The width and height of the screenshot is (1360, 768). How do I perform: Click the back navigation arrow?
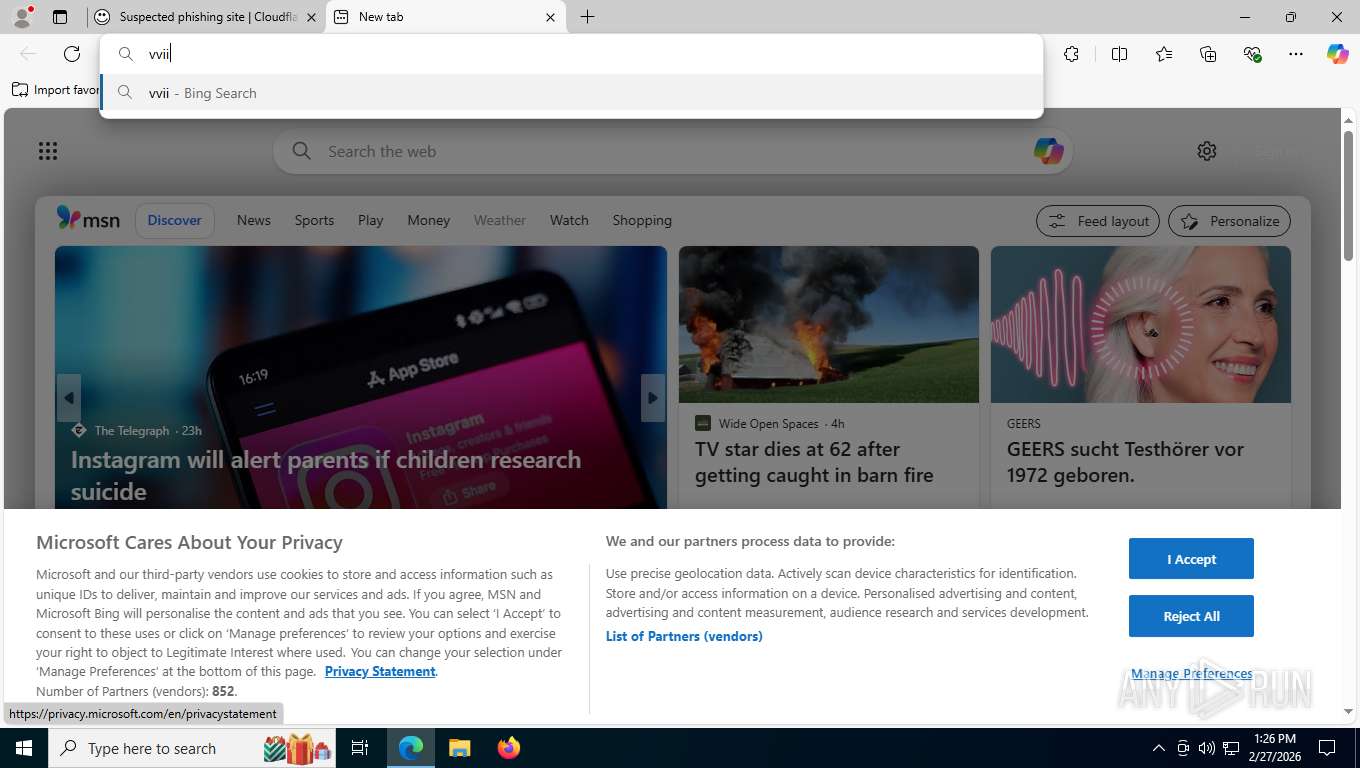point(28,54)
